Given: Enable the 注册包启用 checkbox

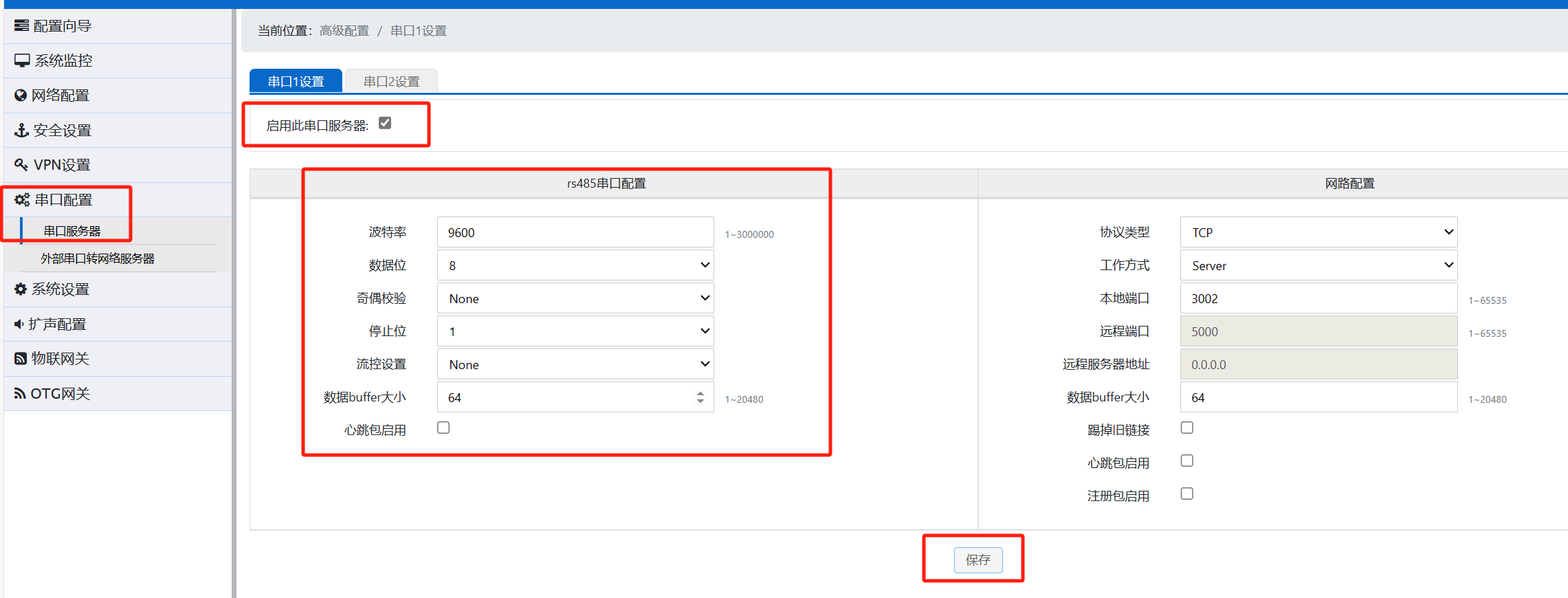Looking at the screenshot, I should (x=1186, y=494).
